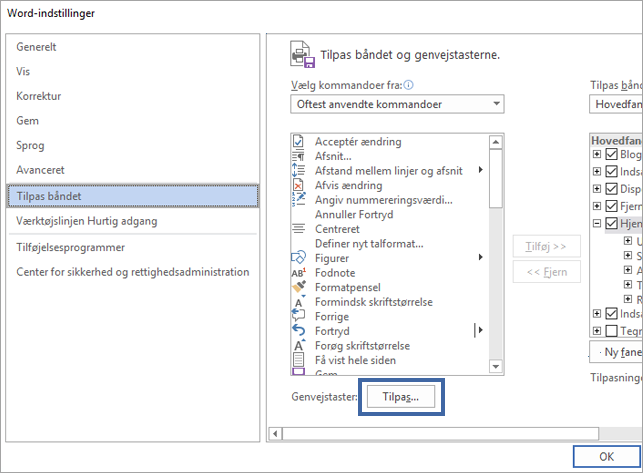The width and height of the screenshot is (643, 473).
Task: Click the Tilpas... keyboard shortcuts button
Action: (401, 397)
